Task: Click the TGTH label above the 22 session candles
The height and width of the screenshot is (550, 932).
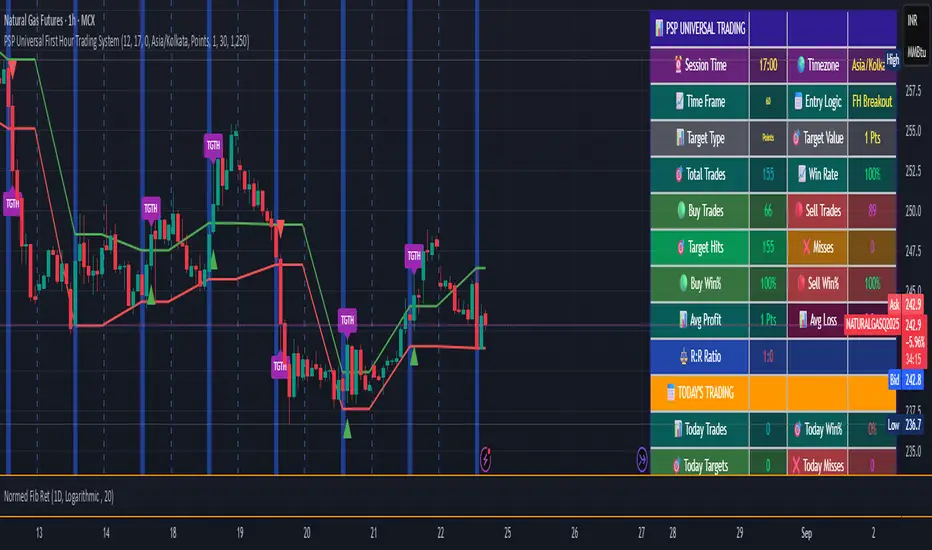Action: pos(414,256)
